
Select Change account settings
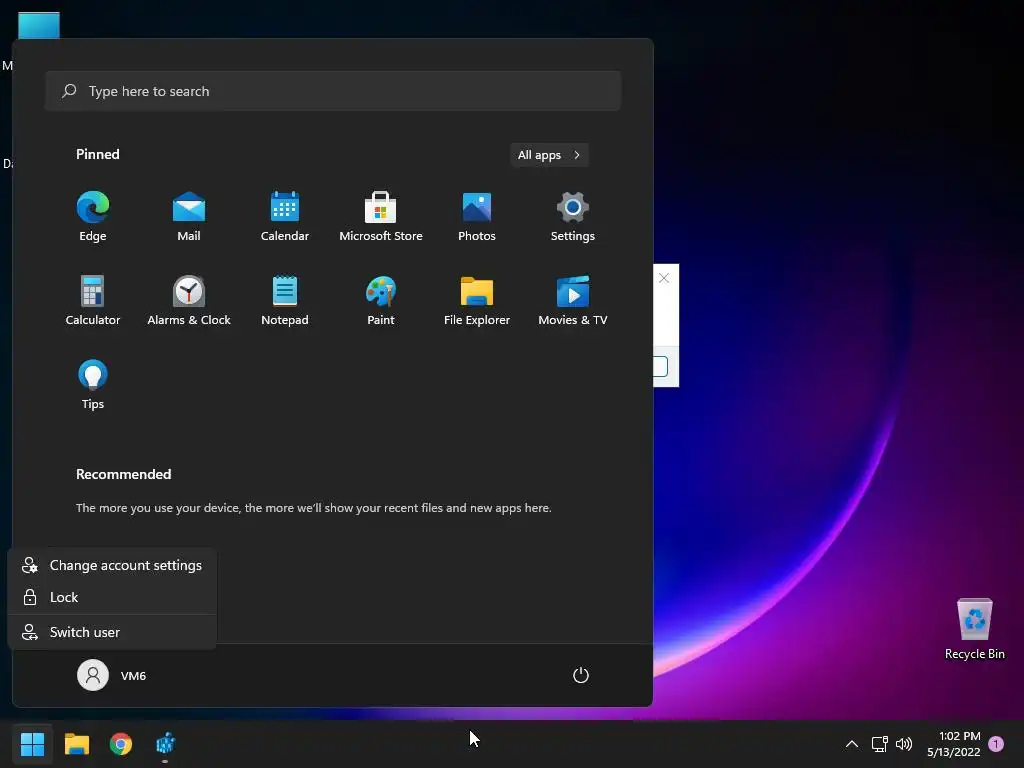click(x=112, y=566)
